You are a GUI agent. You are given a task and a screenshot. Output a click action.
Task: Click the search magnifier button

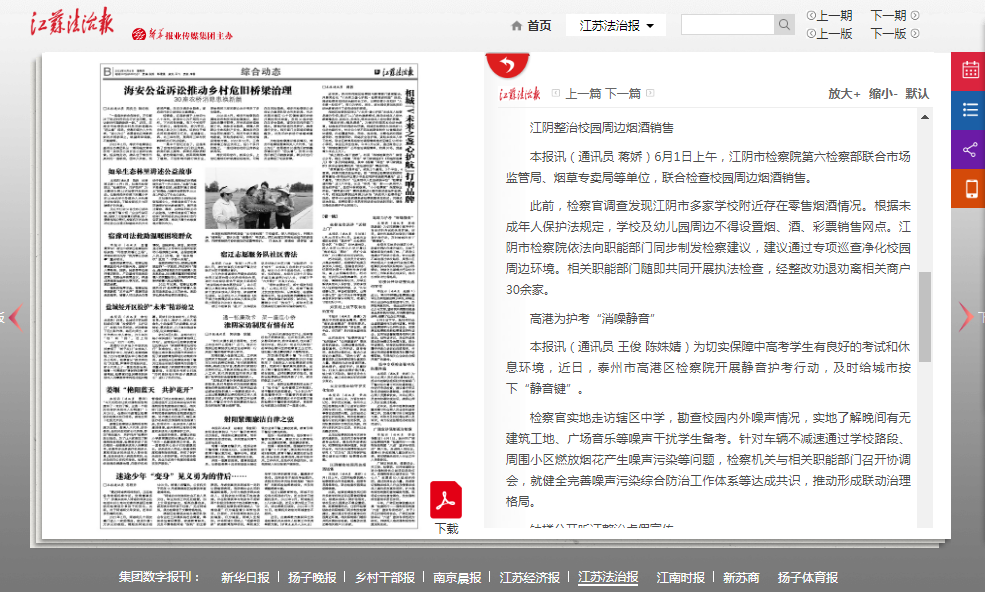tap(784, 25)
